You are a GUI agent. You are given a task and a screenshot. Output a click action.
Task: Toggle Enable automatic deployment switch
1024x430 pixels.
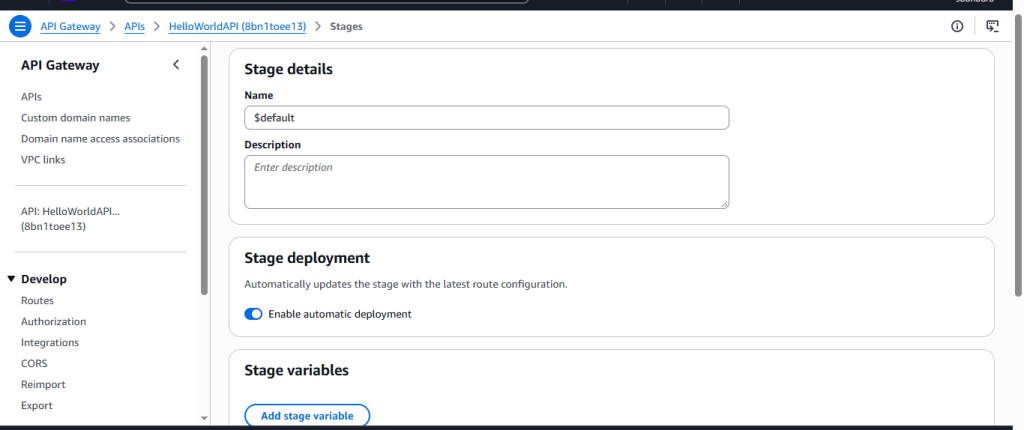coord(253,314)
